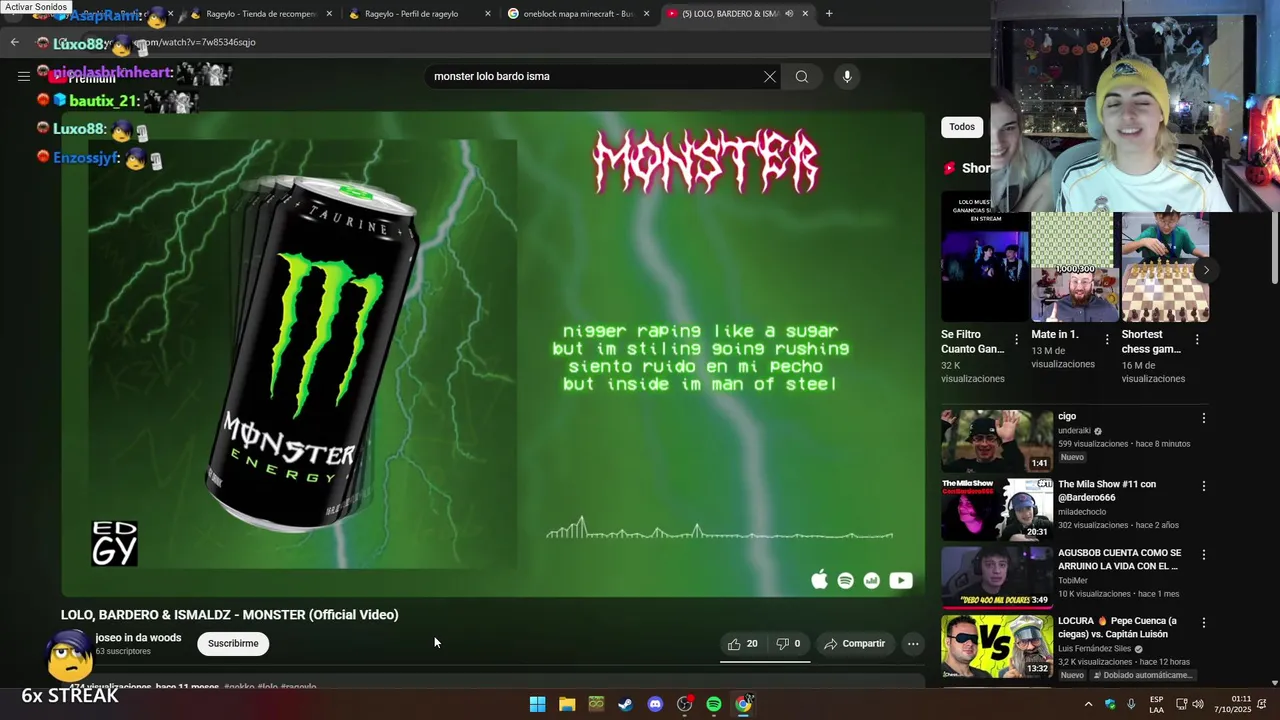This screenshot has height=720, width=1280.
Task: Open 'LOCURA Pepe Cuenca vs. Capitán Luisón' title
Action: pos(1117,627)
